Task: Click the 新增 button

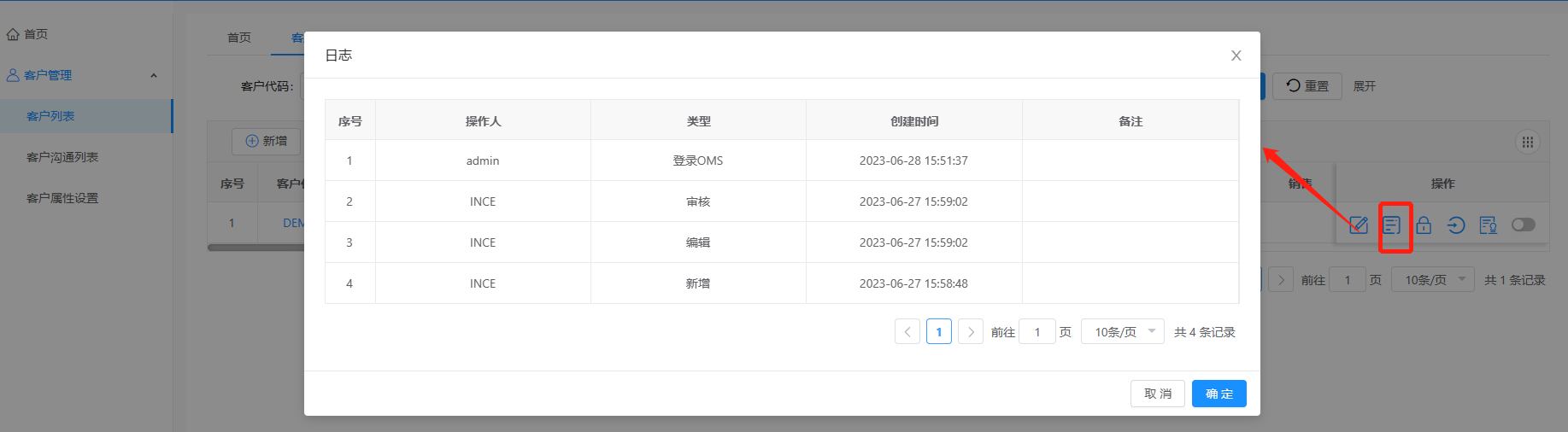Action: (266, 141)
